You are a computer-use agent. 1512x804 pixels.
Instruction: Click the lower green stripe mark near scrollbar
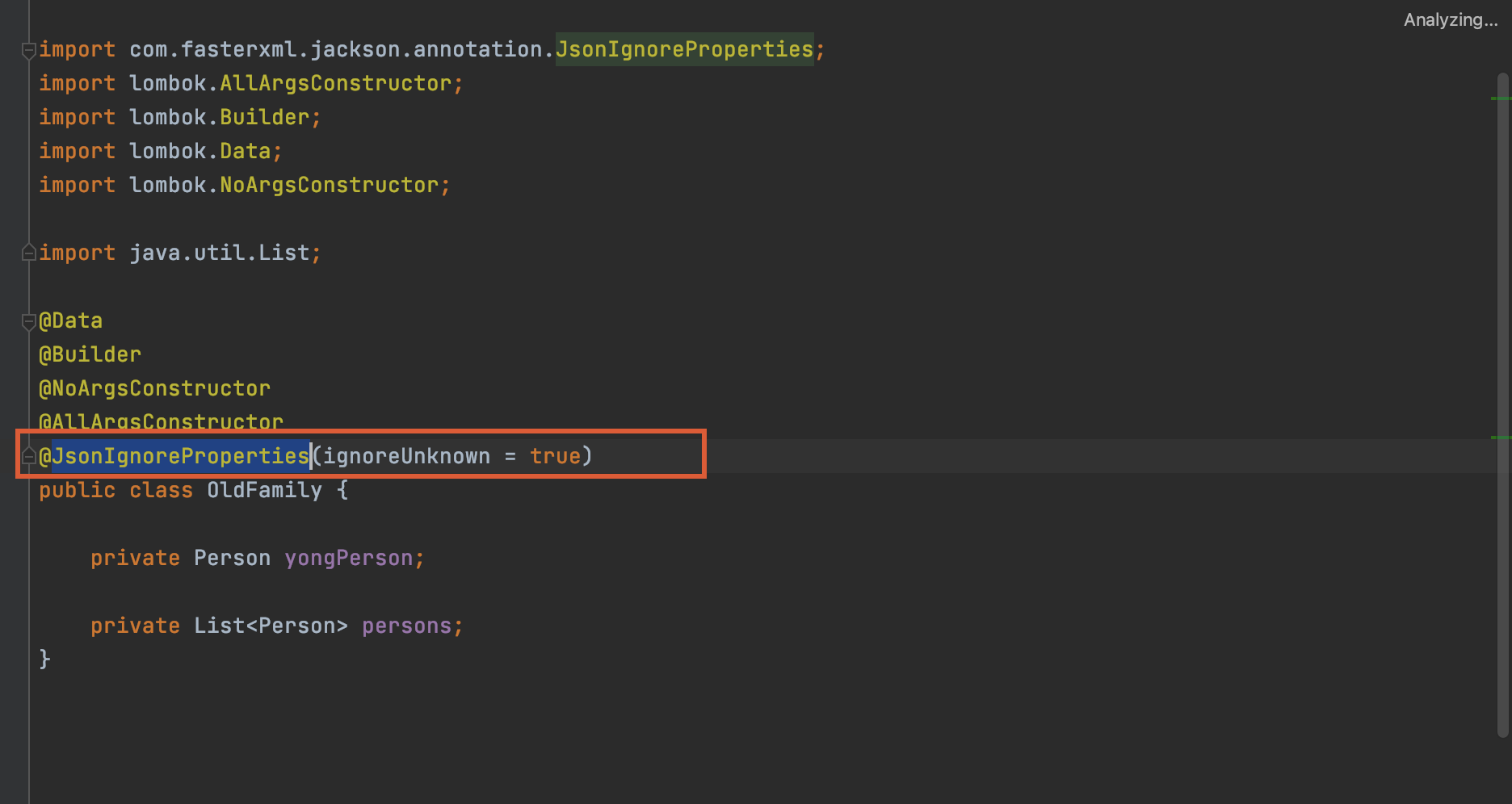click(1500, 438)
